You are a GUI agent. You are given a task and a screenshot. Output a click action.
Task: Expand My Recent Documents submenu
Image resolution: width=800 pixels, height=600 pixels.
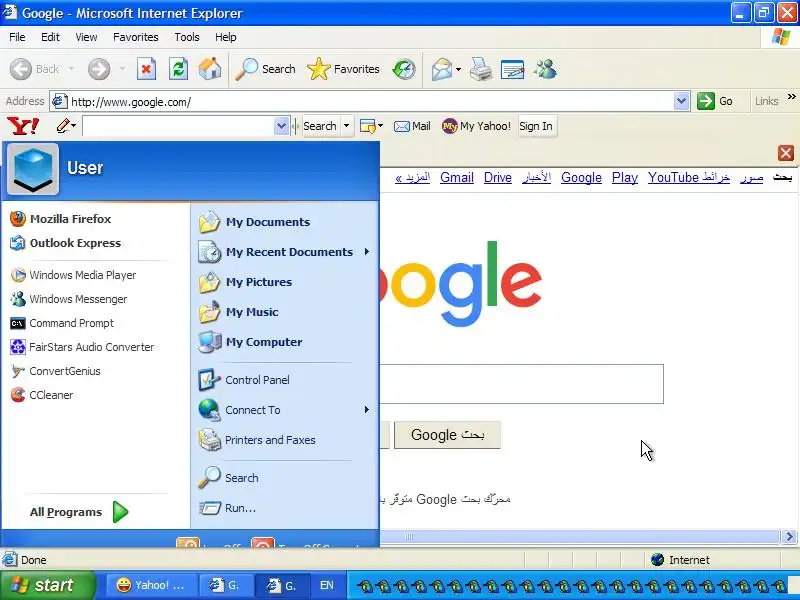pyautogui.click(x=367, y=252)
